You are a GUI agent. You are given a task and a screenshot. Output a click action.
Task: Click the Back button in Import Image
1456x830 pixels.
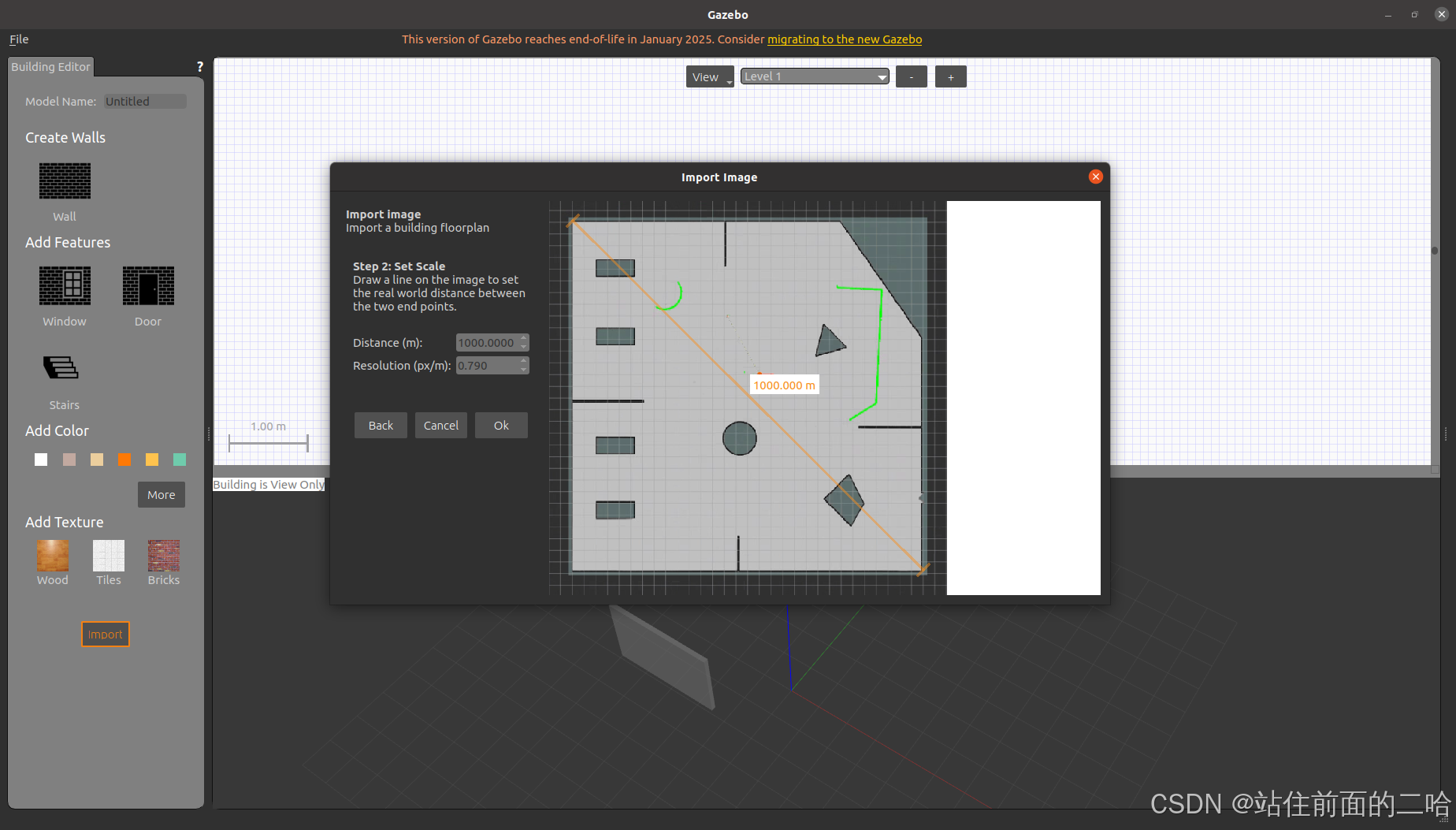(x=381, y=426)
